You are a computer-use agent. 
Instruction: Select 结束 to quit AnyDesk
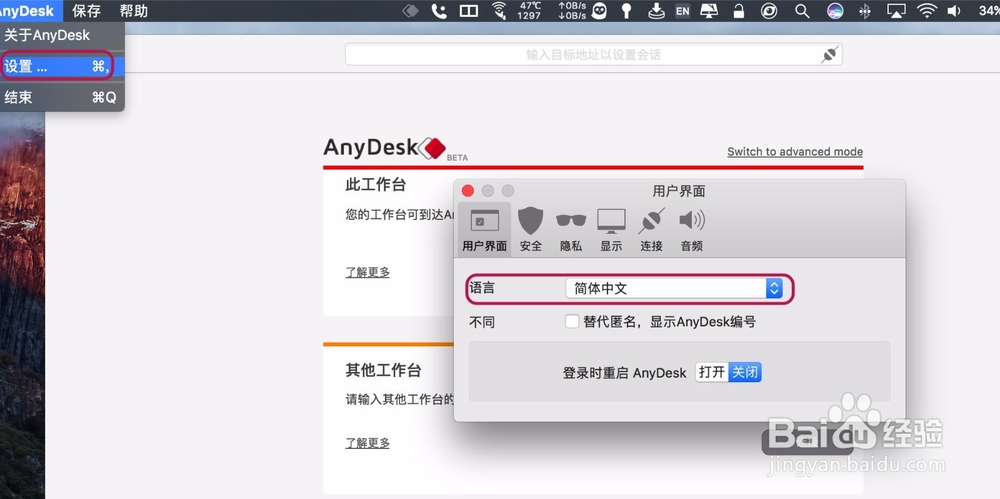point(62,98)
